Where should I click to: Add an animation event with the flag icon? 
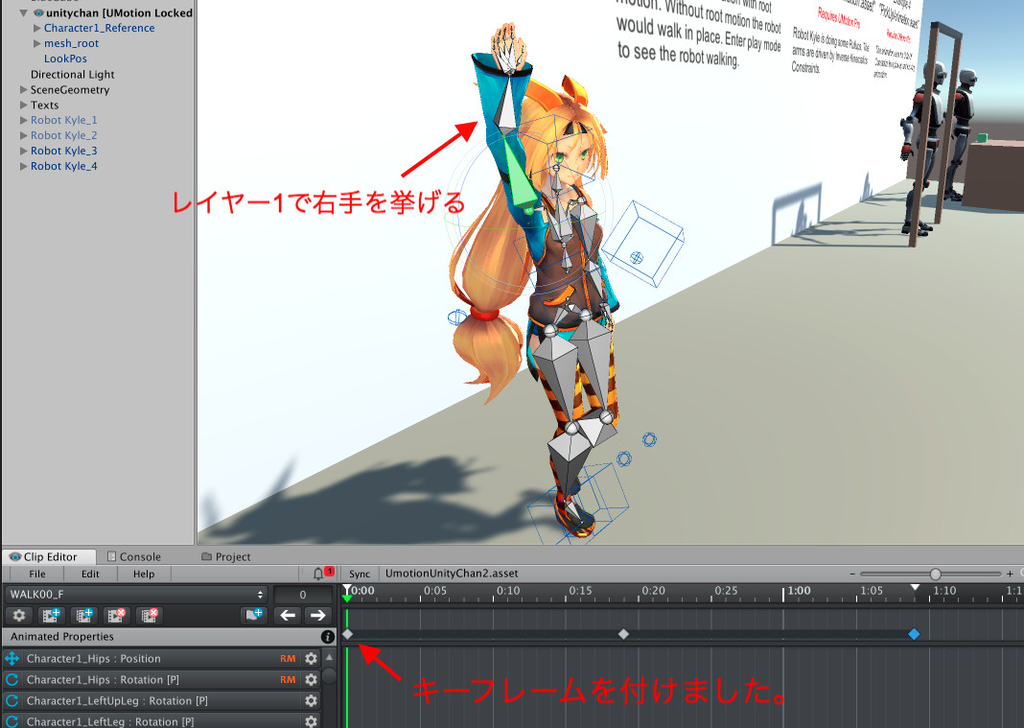pos(253,615)
